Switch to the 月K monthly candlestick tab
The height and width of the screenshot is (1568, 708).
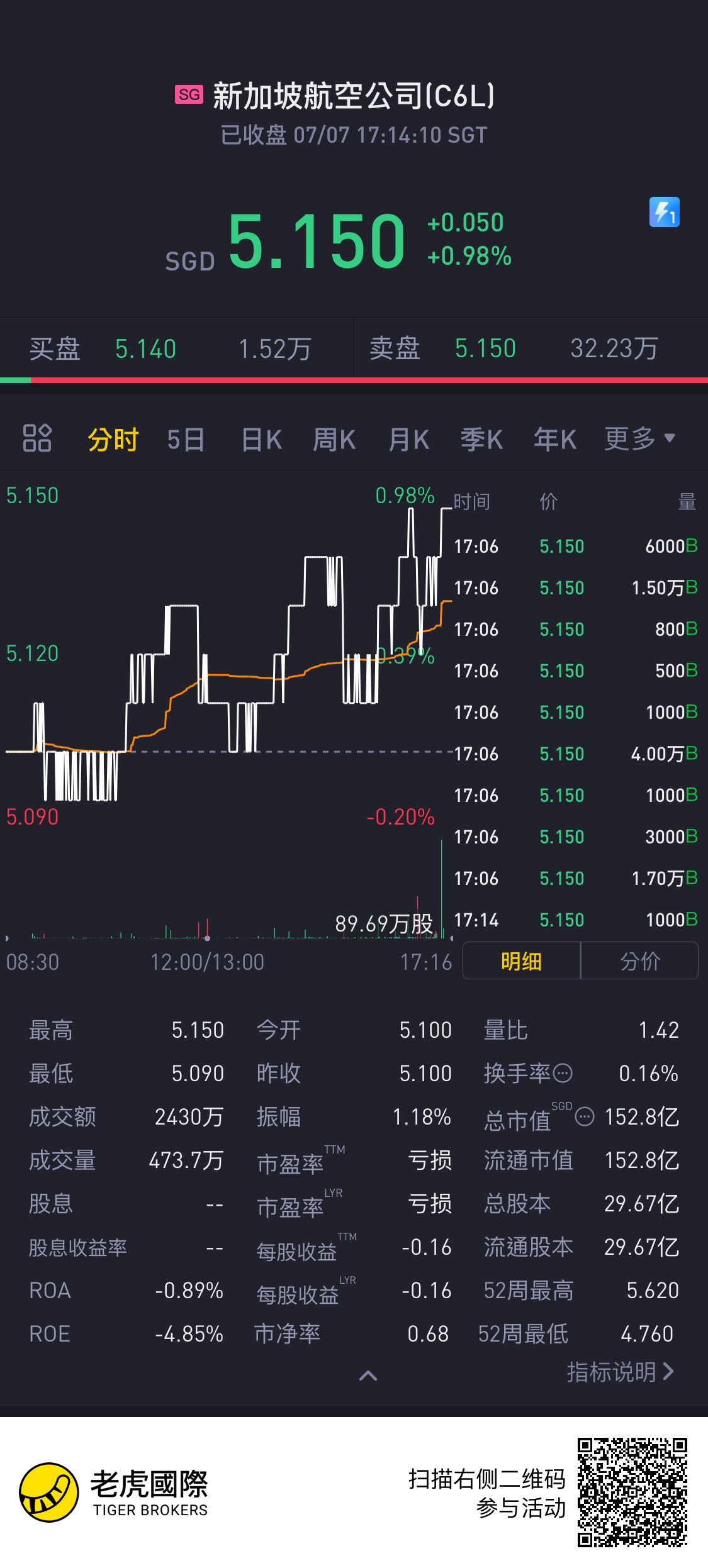click(x=409, y=439)
